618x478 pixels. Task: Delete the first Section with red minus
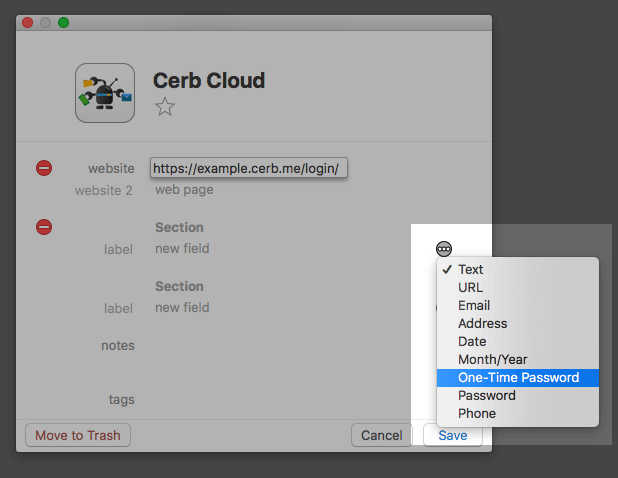pos(44,227)
